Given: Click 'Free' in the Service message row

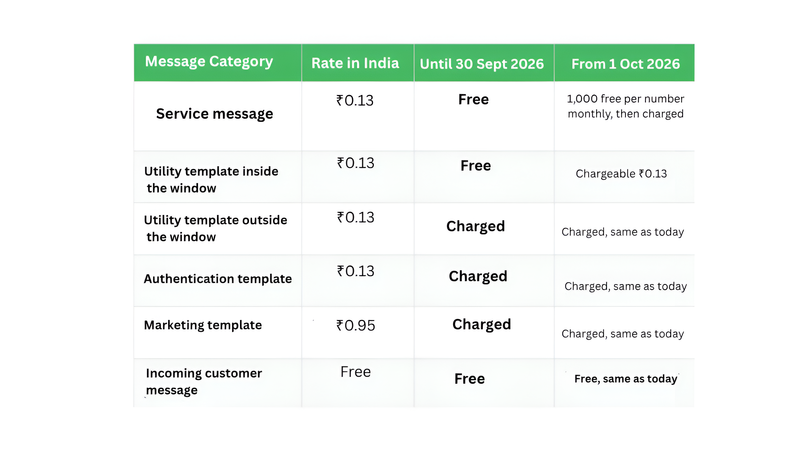Looking at the screenshot, I should (473, 99).
